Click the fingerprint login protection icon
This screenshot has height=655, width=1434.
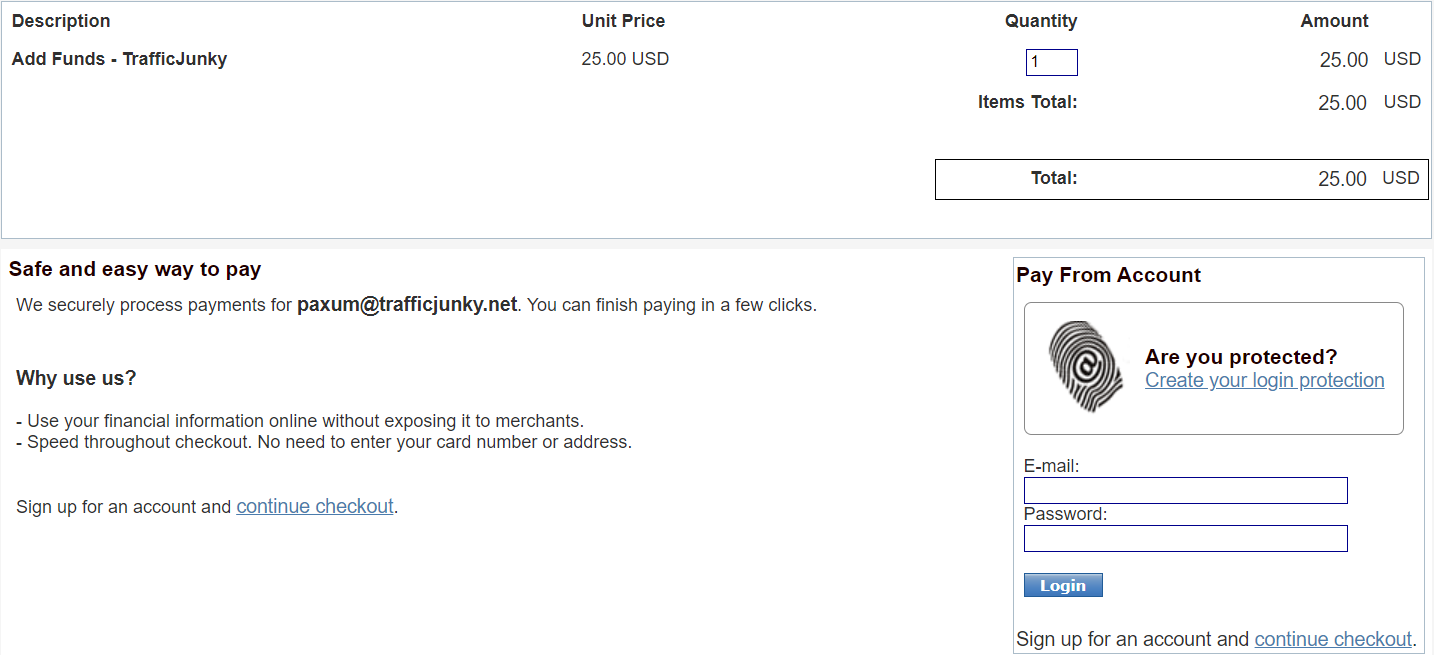click(x=1087, y=366)
